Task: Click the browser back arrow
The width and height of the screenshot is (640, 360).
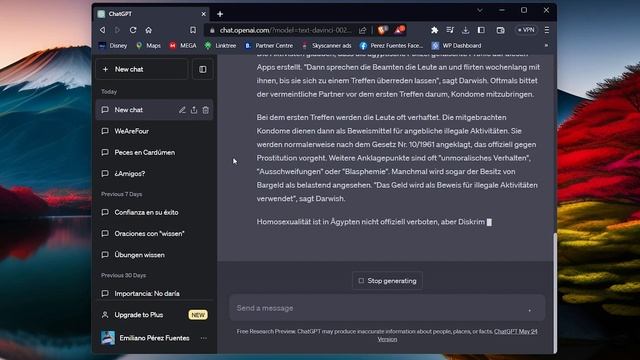Action: pos(102,30)
